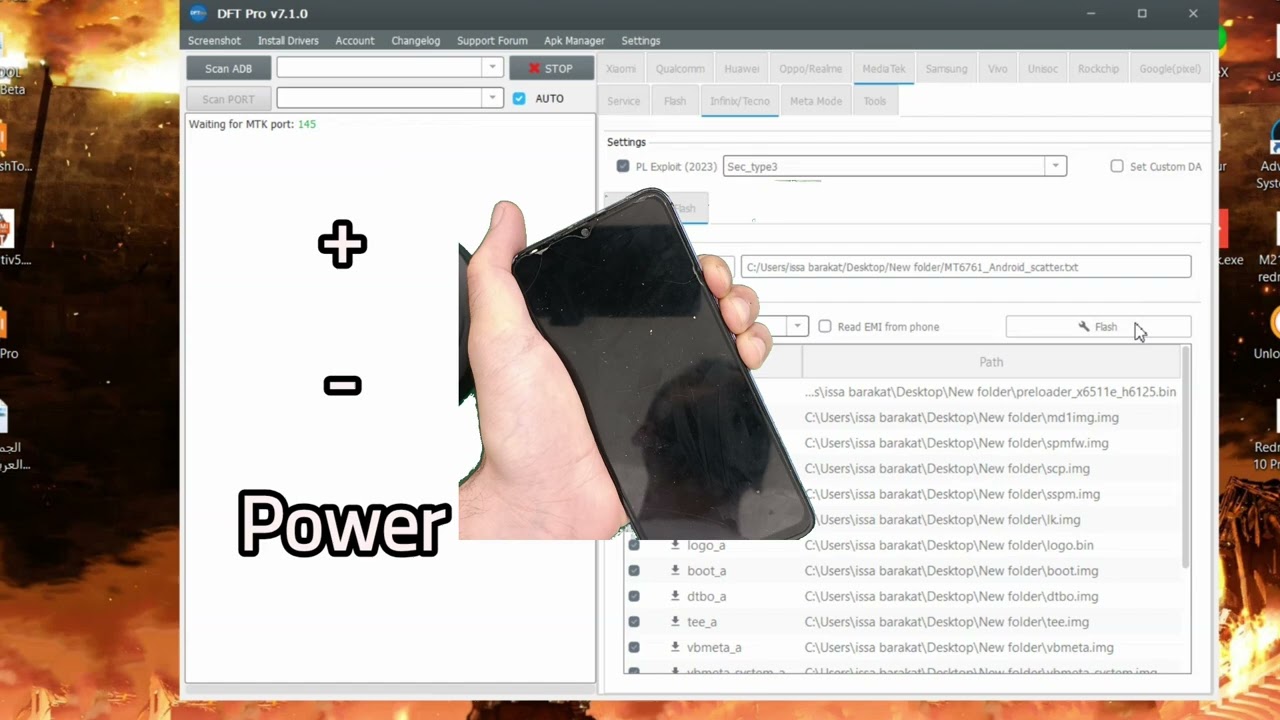
Task: Switch to the Samsung tab
Action: click(946, 69)
